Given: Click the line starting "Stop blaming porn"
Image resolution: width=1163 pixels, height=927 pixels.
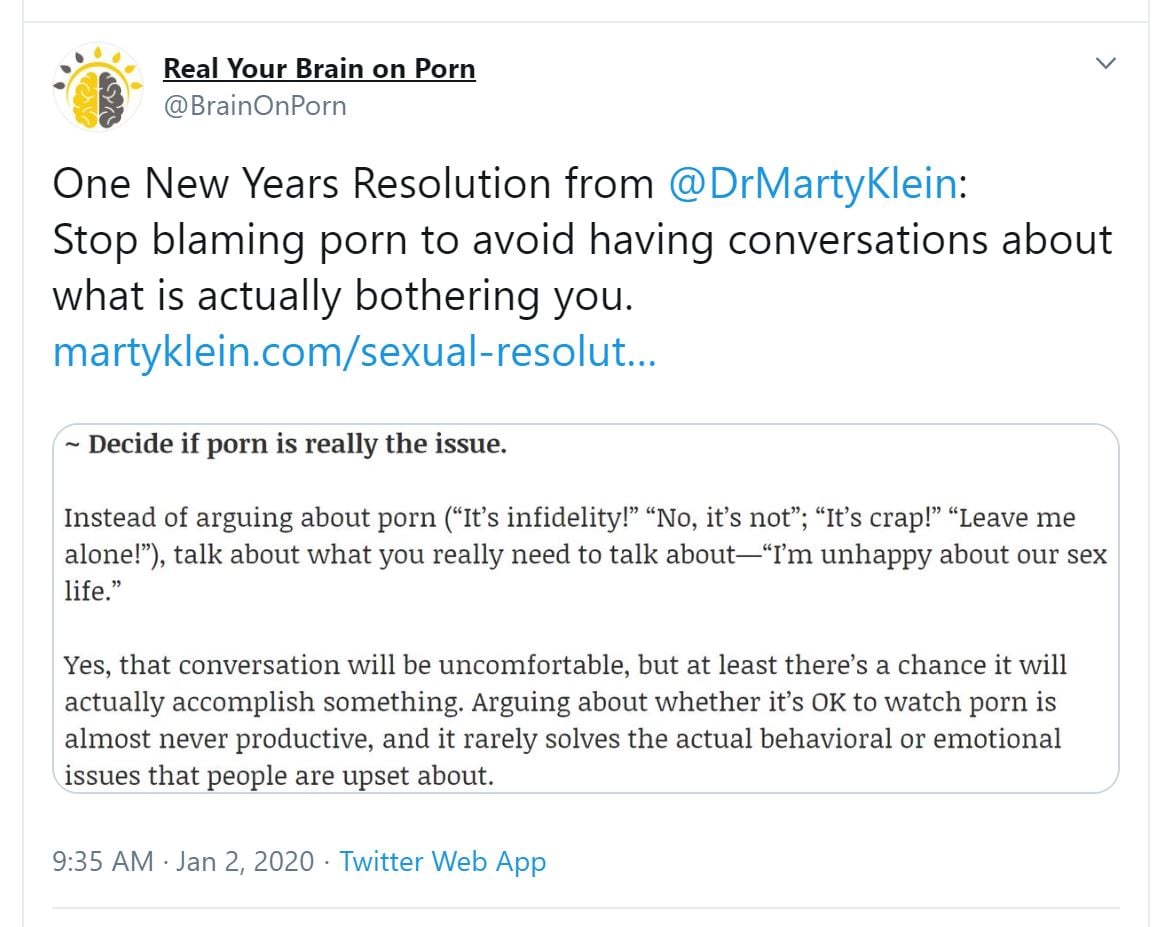Looking at the screenshot, I should [x=582, y=240].
